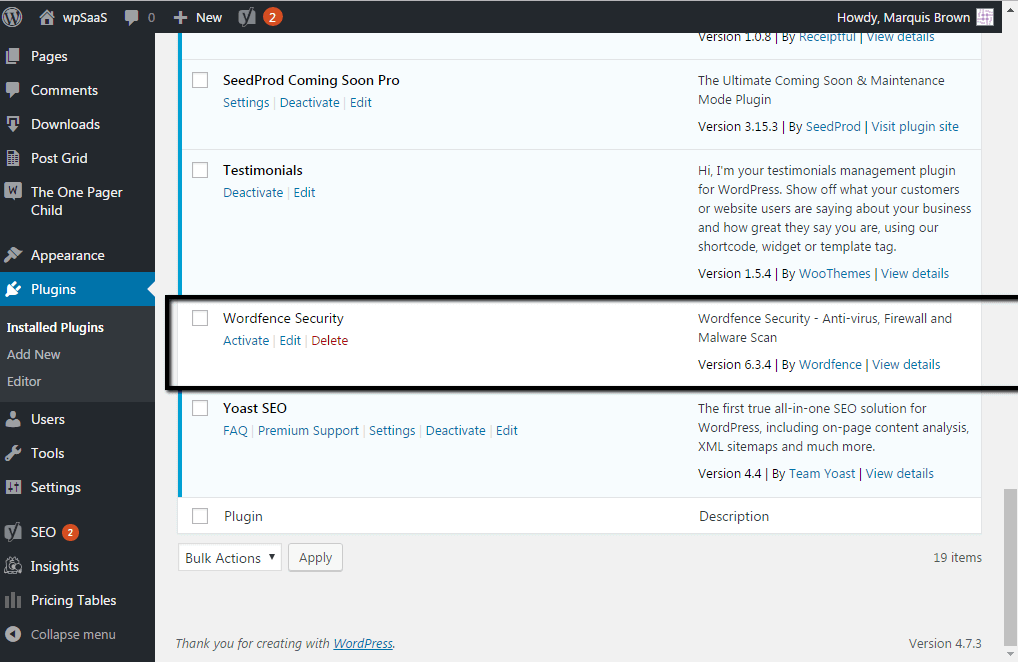
Task: Click the WordPress logo icon
Action: [12, 17]
